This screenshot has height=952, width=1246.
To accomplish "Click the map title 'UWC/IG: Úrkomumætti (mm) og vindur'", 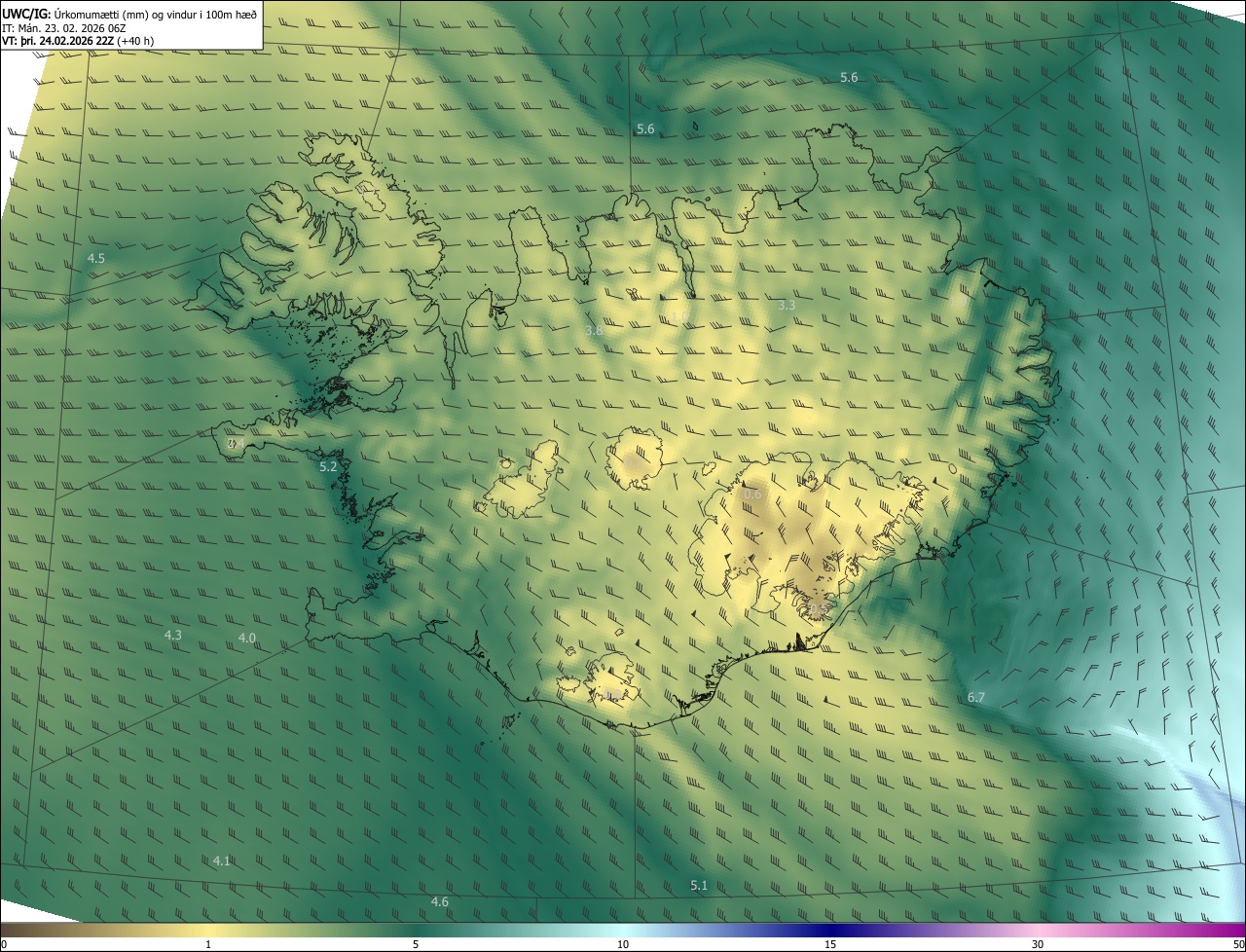I will coord(129,13).
